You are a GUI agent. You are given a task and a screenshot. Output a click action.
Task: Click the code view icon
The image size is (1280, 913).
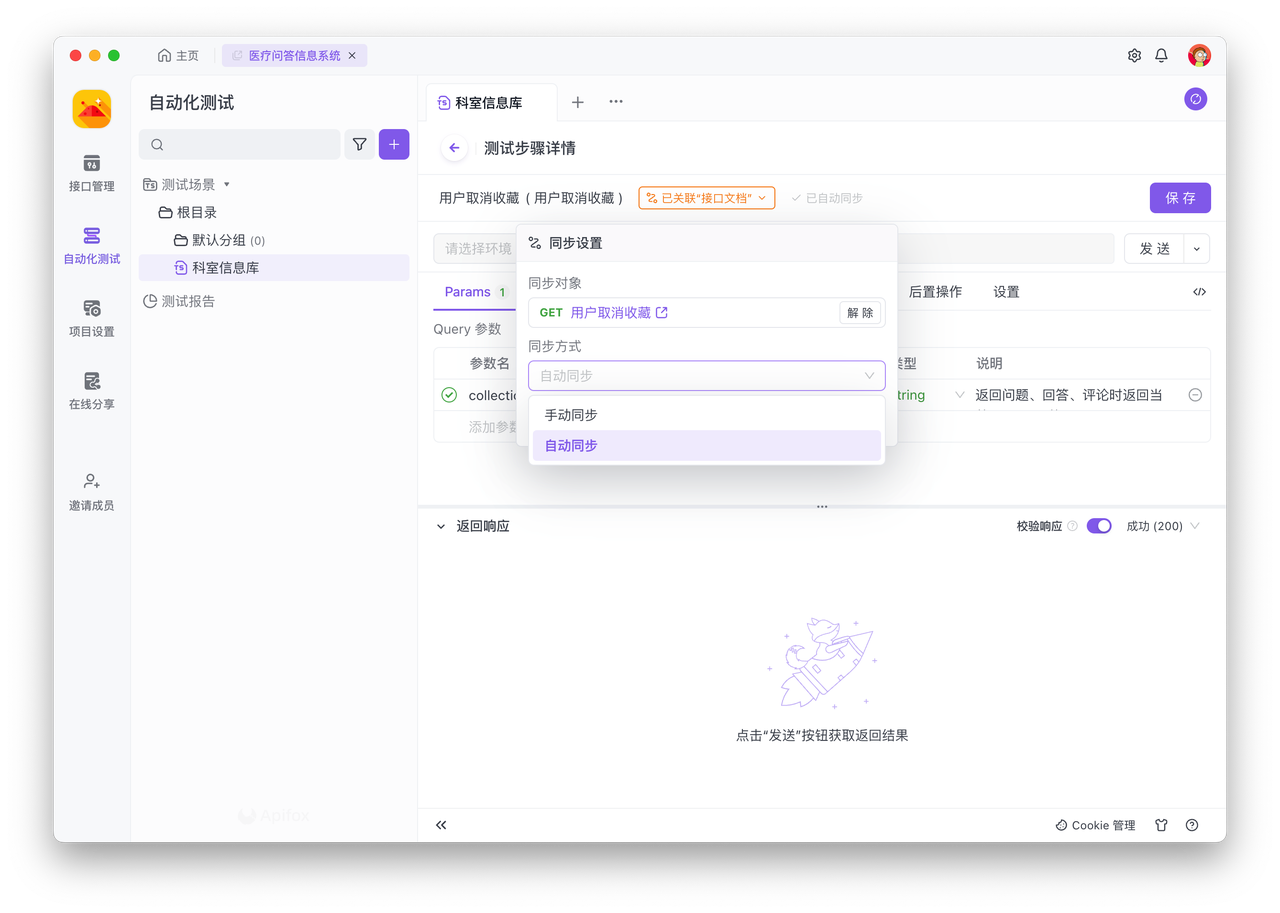point(1199,292)
